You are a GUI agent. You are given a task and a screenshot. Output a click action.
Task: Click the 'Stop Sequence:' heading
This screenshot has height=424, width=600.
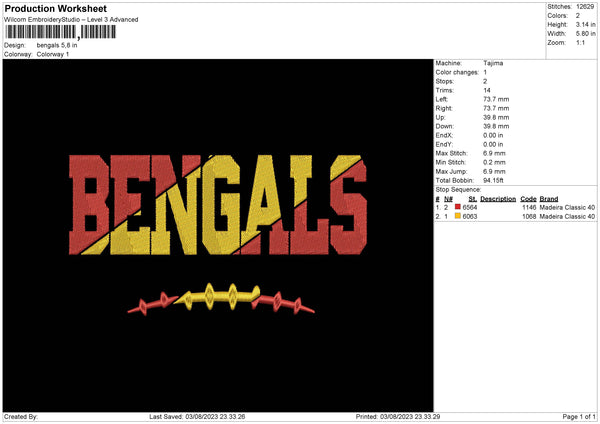[x=458, y=190]
